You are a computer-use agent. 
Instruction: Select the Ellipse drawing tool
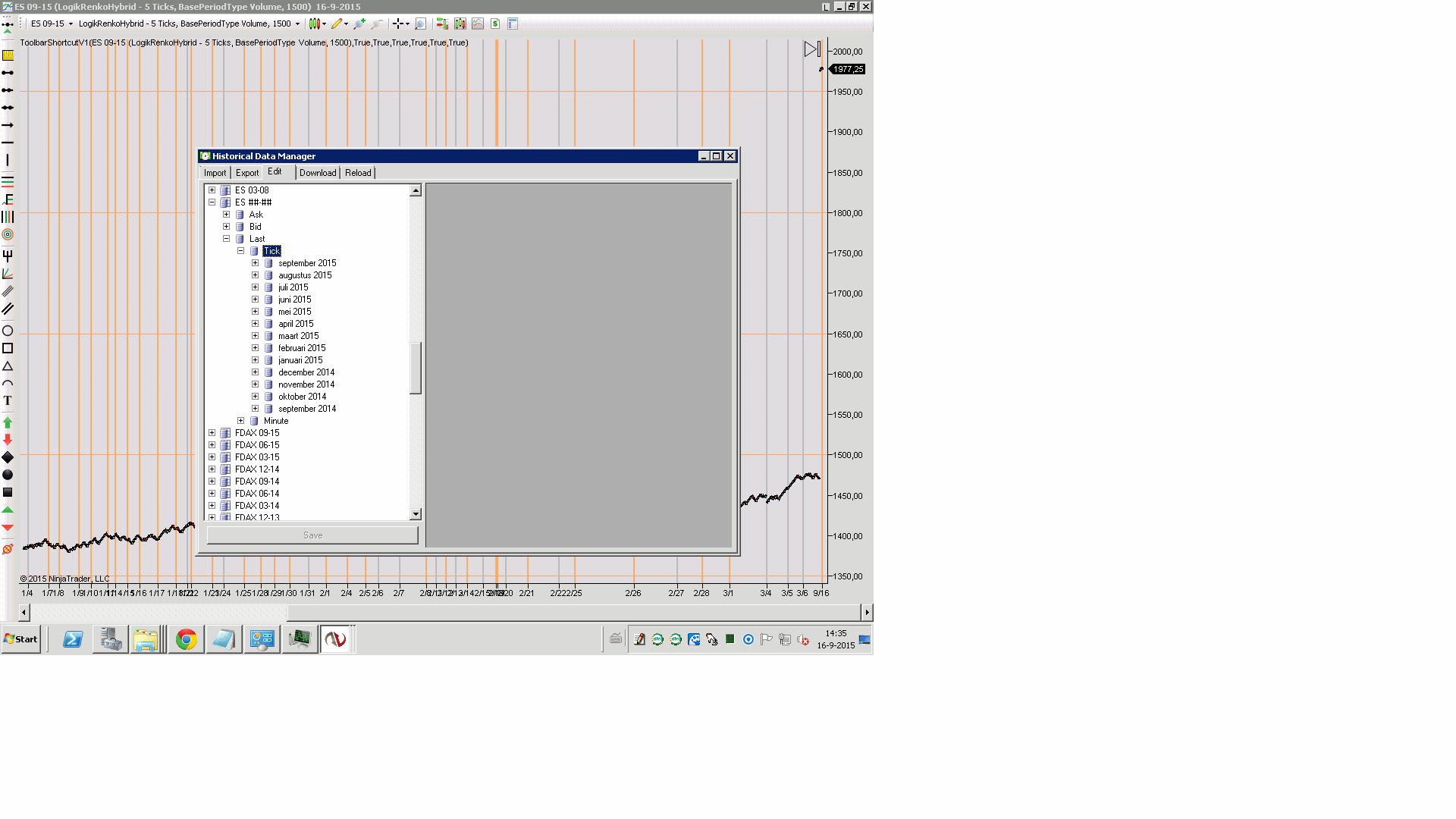8,331
